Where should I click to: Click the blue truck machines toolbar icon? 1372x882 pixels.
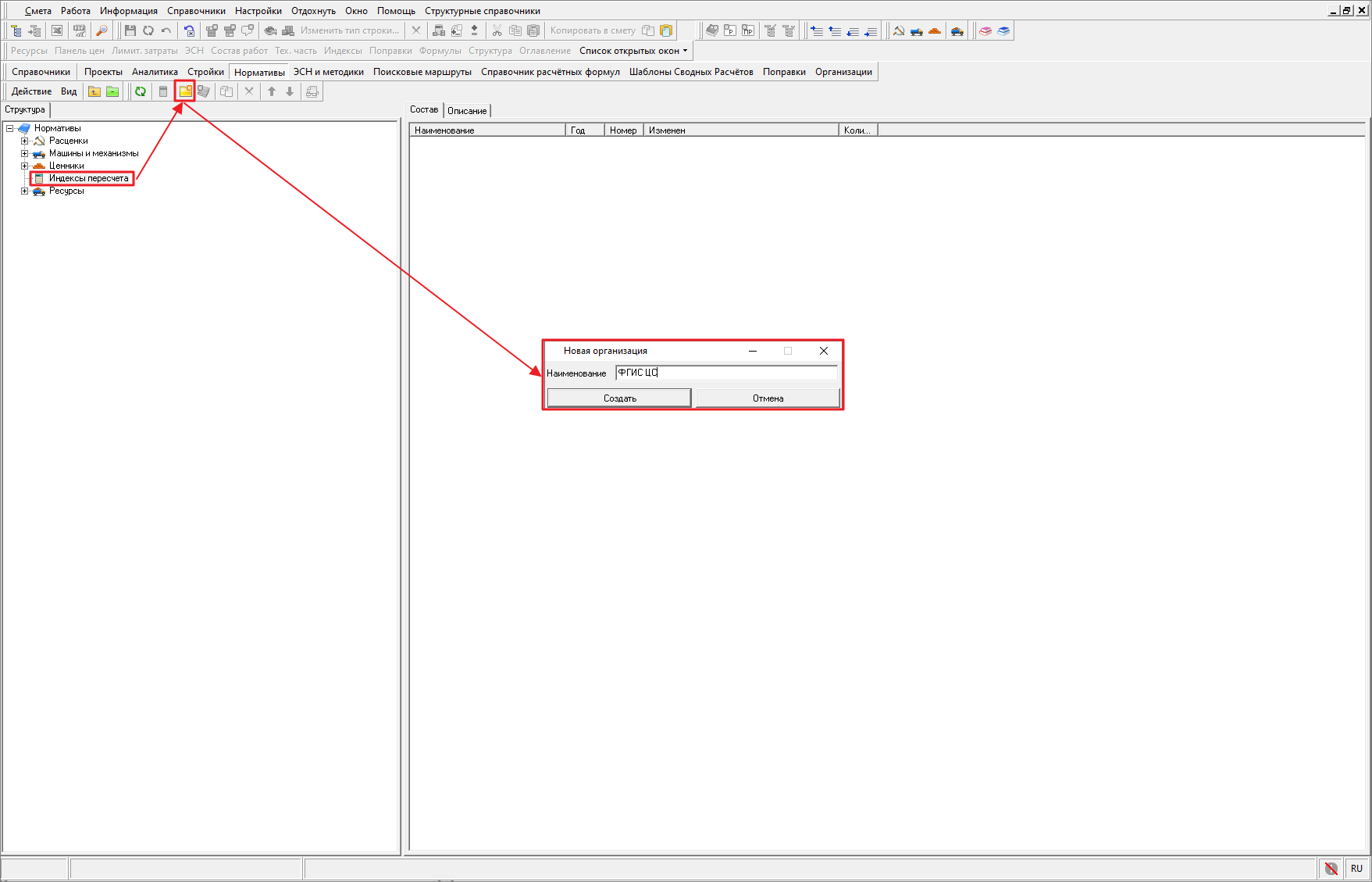tap(917, 31)
